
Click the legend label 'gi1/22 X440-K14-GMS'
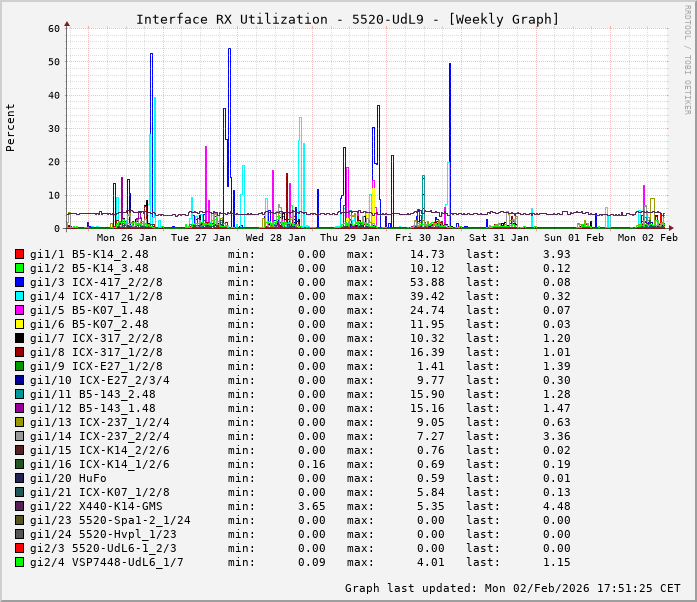[x=96, y=506]
